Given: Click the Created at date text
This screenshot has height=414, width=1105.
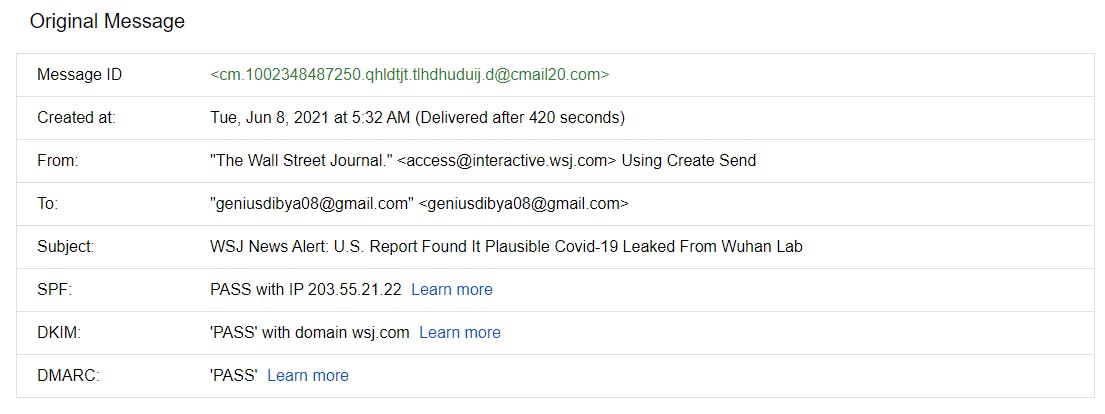Looking at the screenshot, I should pyautogui.click(x=417, y=118).
